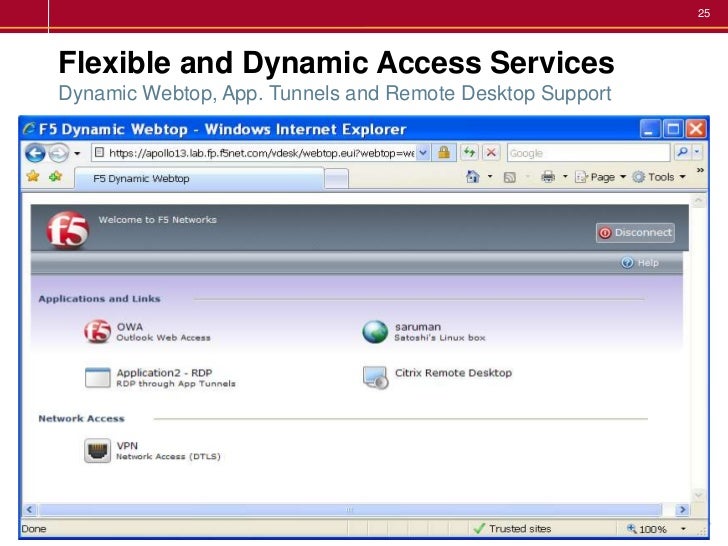Click the RSS Feeds icon
728x546 pixels.
[510, 177]
